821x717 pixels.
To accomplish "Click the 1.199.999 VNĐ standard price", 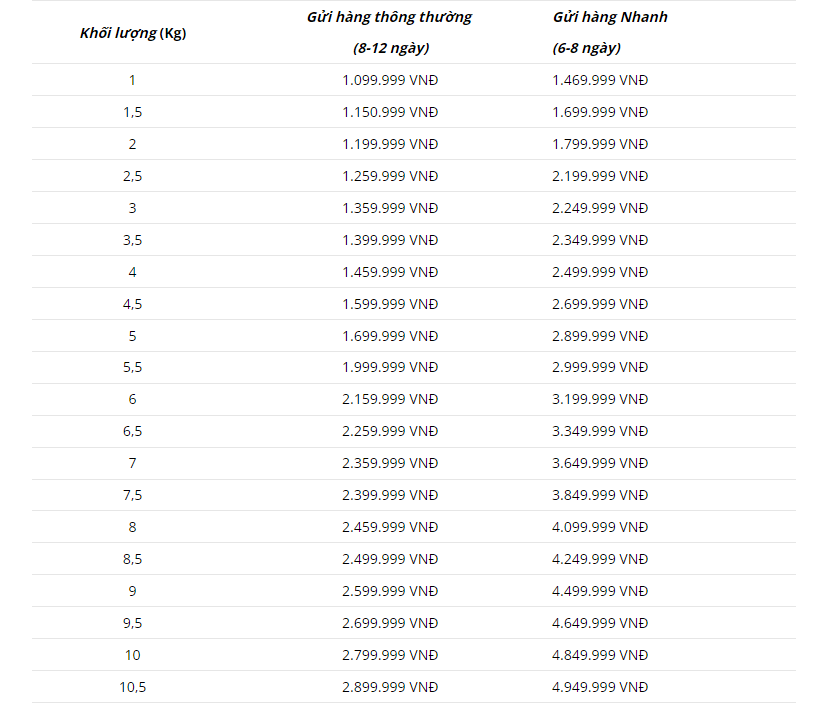I will pyautogui.click(x=390, y=144).
